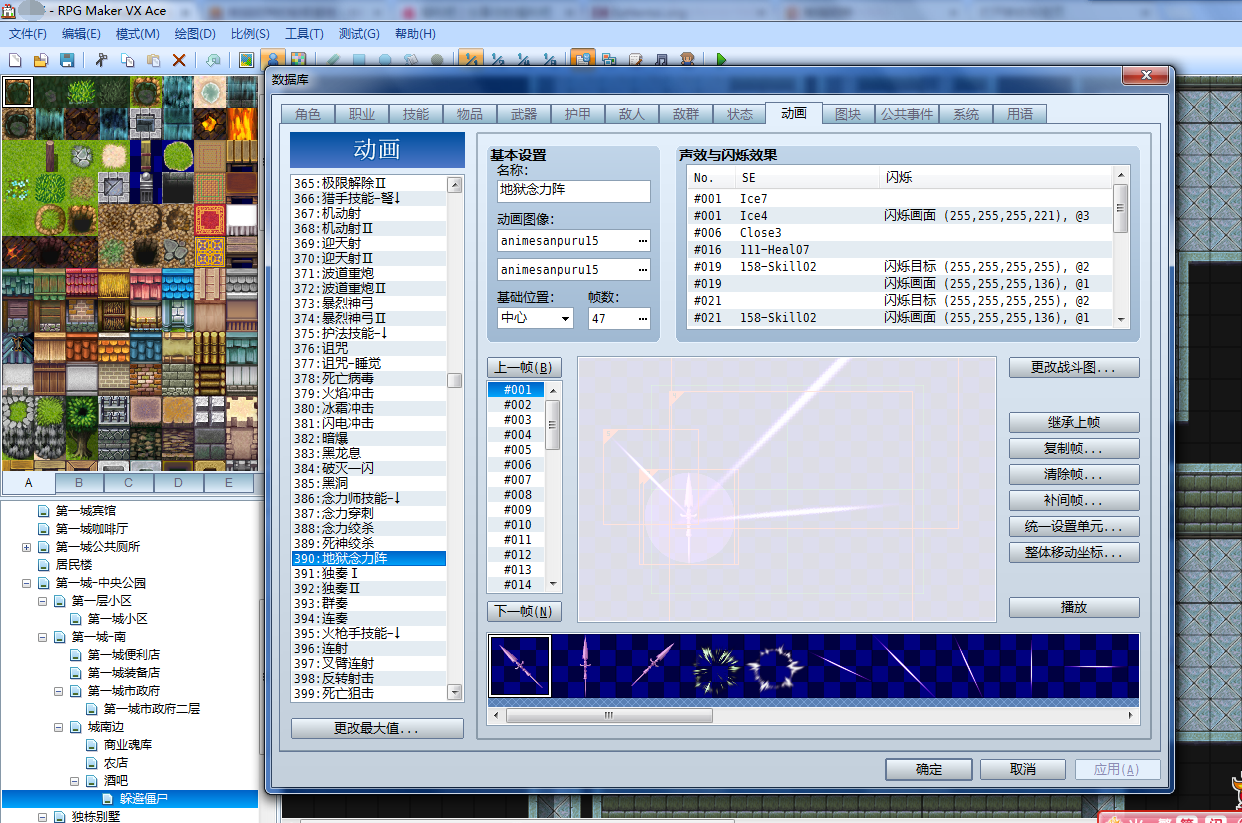Switch to Map editing mode icon
1242x823 pixels.
246,60
